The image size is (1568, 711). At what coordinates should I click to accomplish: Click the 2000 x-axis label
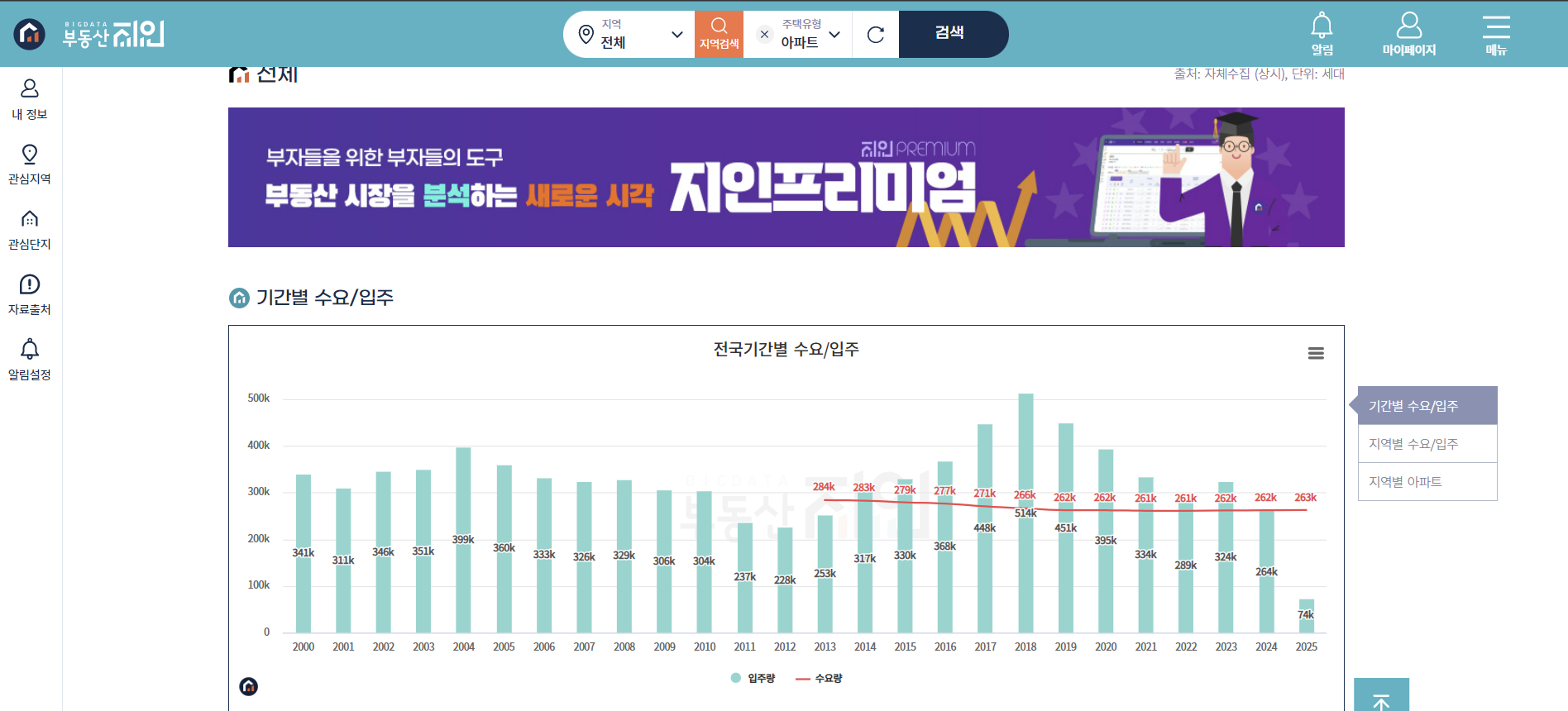(304, 647)
